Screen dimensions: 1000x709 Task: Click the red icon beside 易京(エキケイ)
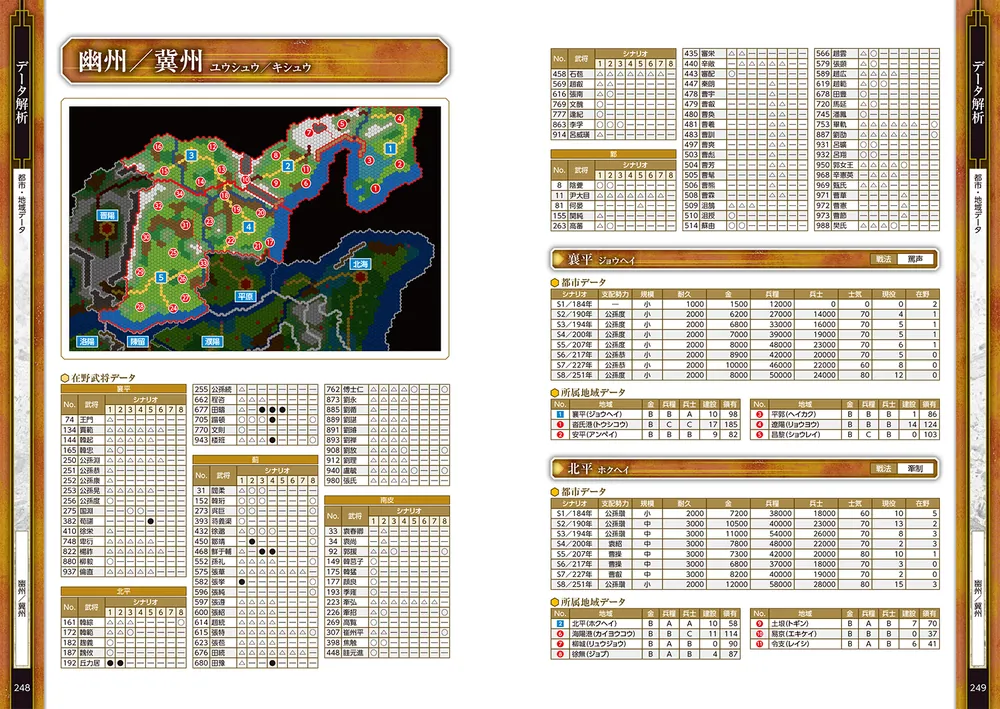point(759,634)
